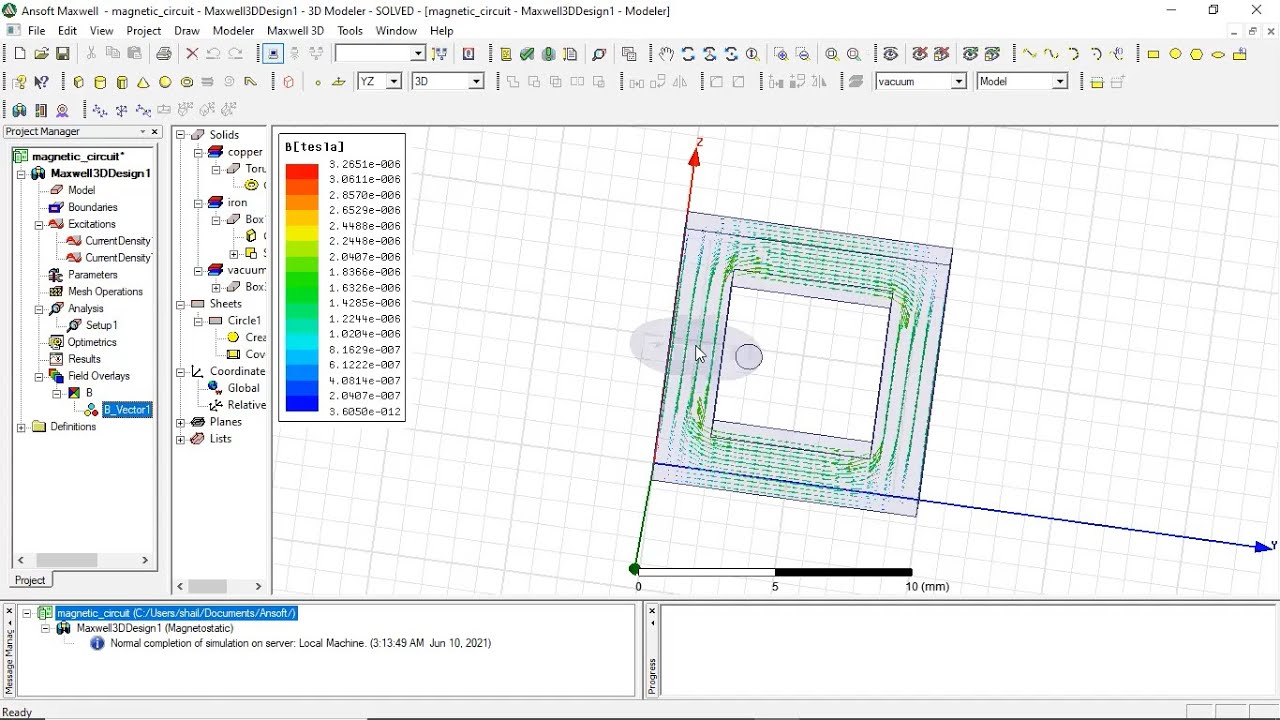The width and height of the screenshot is (1280, 720).
Task: Select B_Vector1 in Field Overlays
Action: (126, 410)
